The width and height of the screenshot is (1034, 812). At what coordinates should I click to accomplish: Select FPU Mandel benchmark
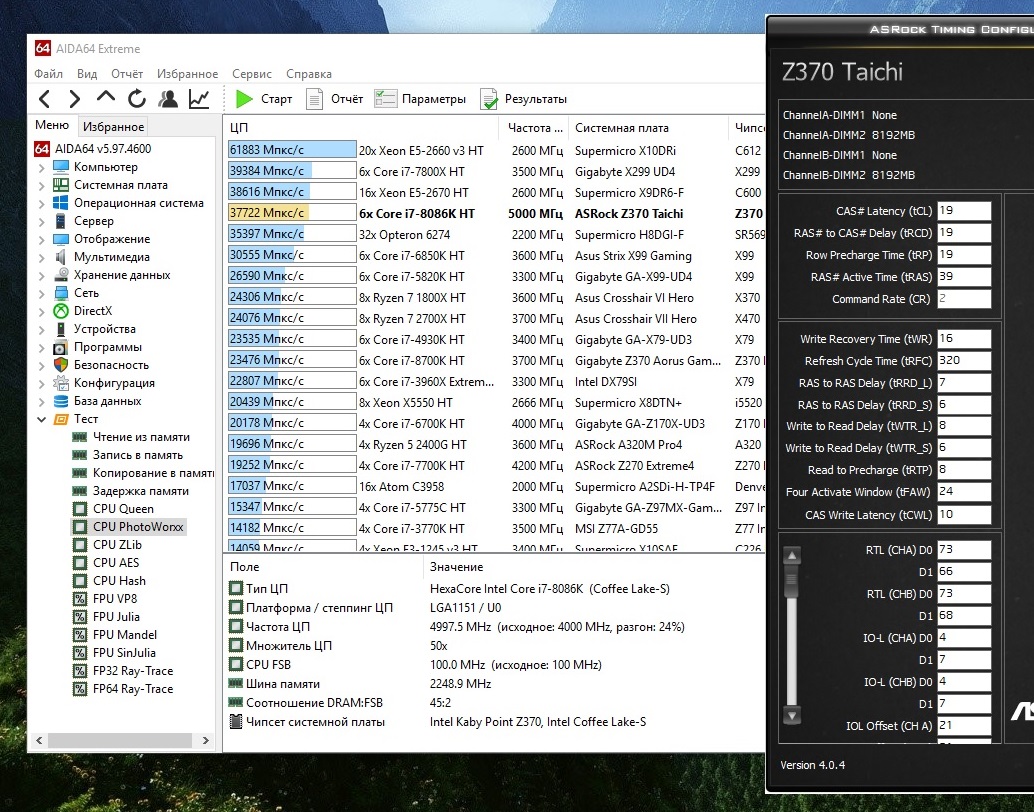[125, 635]
